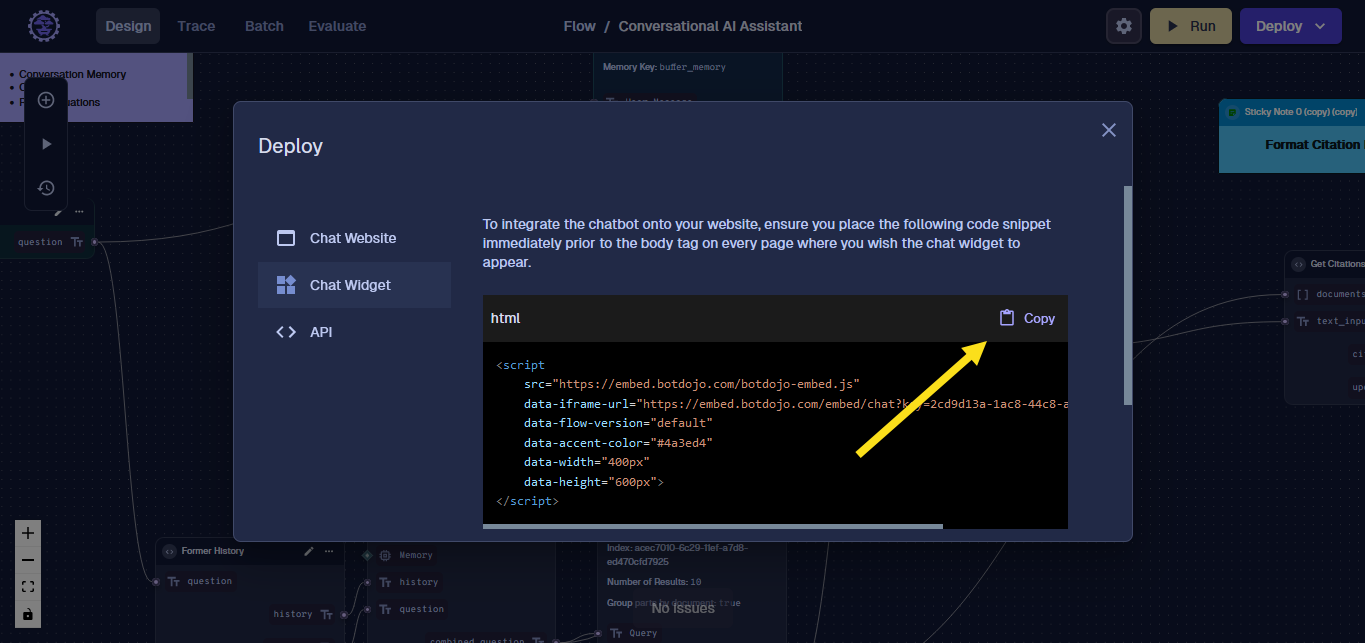Click the add node plus-circle icon
The image size is (1365, 643).
46,100
